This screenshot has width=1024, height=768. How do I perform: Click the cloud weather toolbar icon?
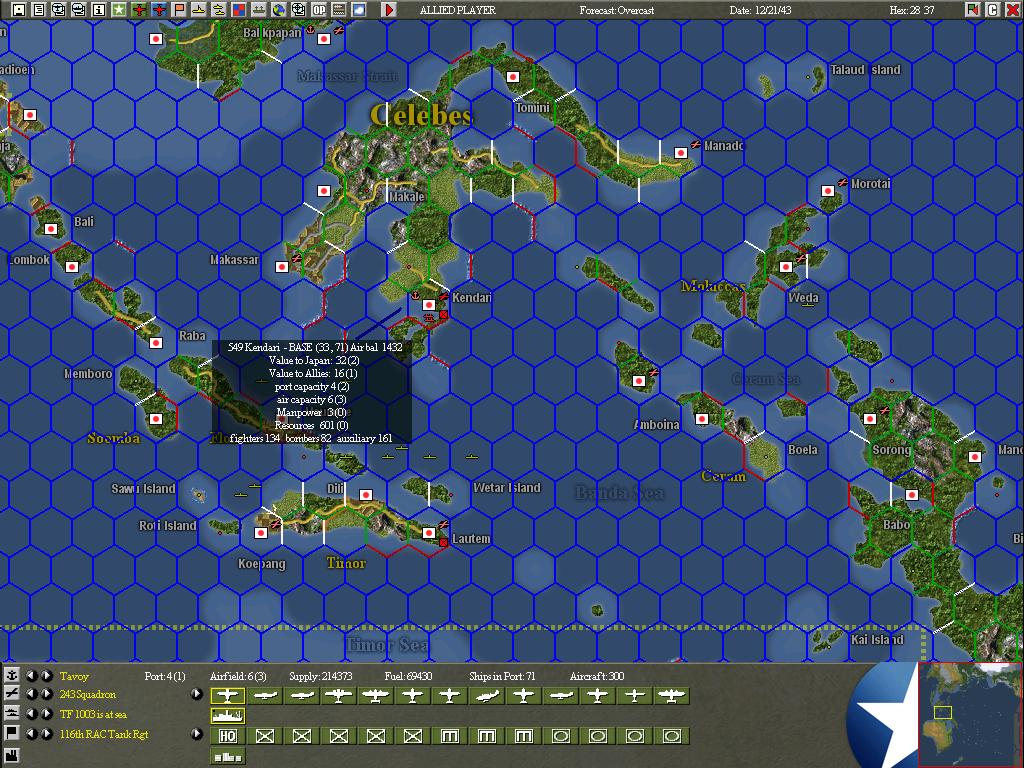(359, 9)
